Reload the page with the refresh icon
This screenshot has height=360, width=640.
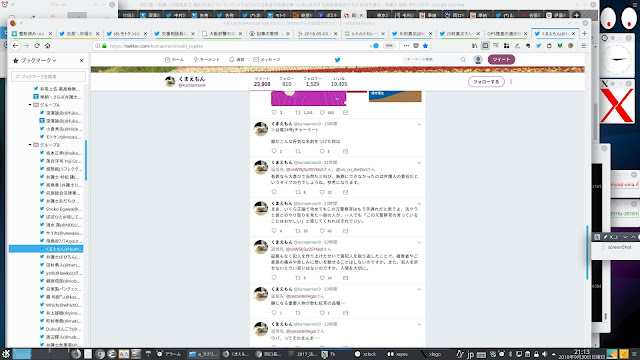coord(37,46)
